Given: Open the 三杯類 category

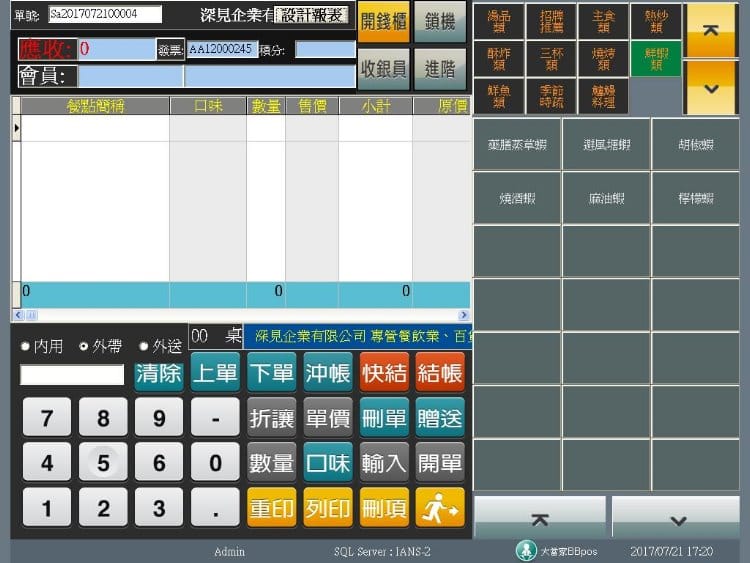Looking at the screenshot, I should (x=551, y=59).
